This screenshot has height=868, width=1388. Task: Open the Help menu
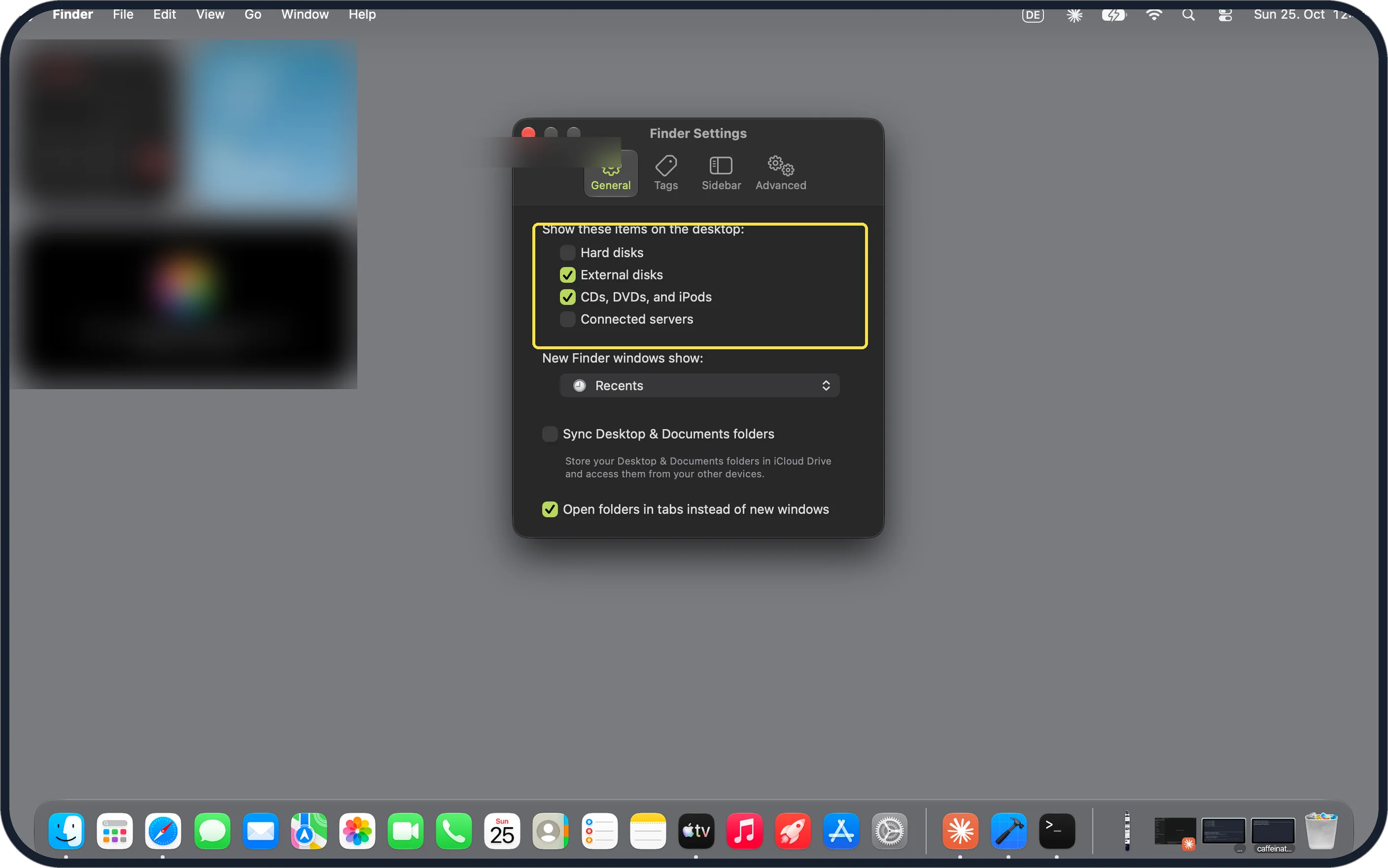[x=362, y=14]
